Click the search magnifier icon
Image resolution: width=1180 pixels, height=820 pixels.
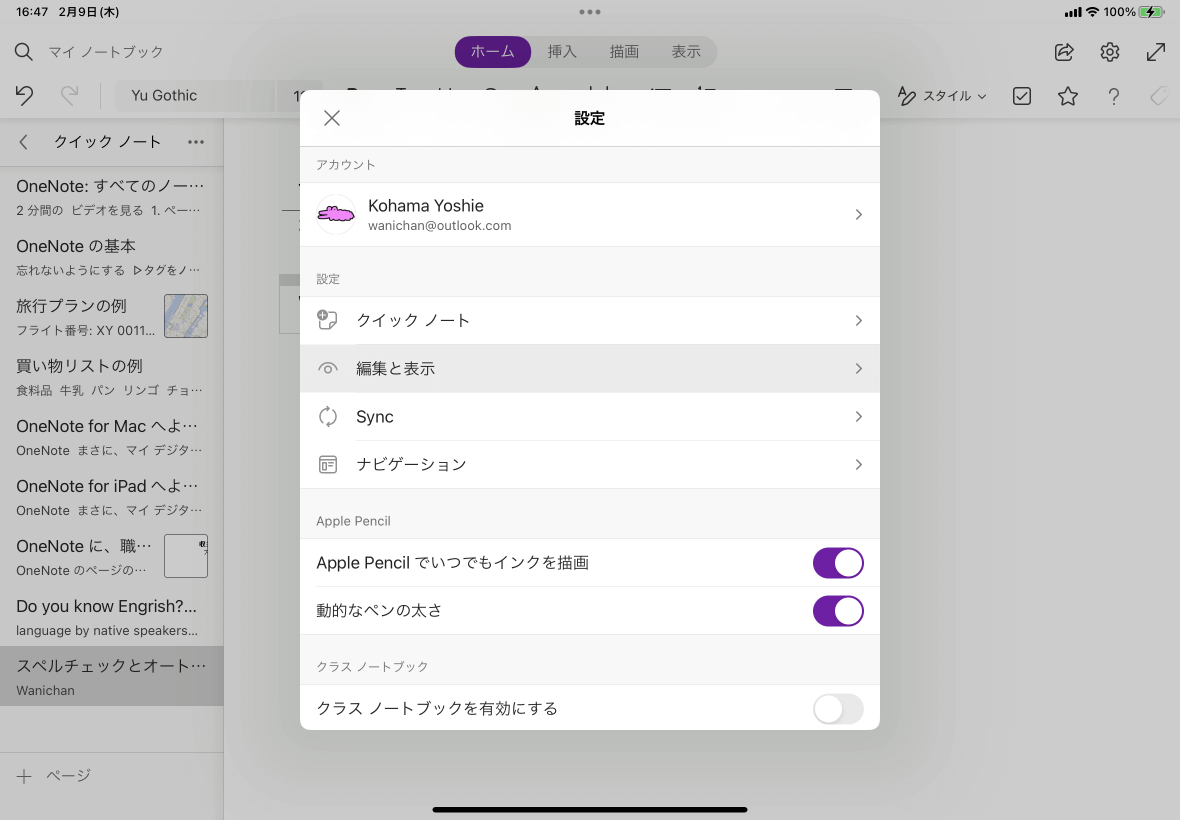tap(23, 52)
